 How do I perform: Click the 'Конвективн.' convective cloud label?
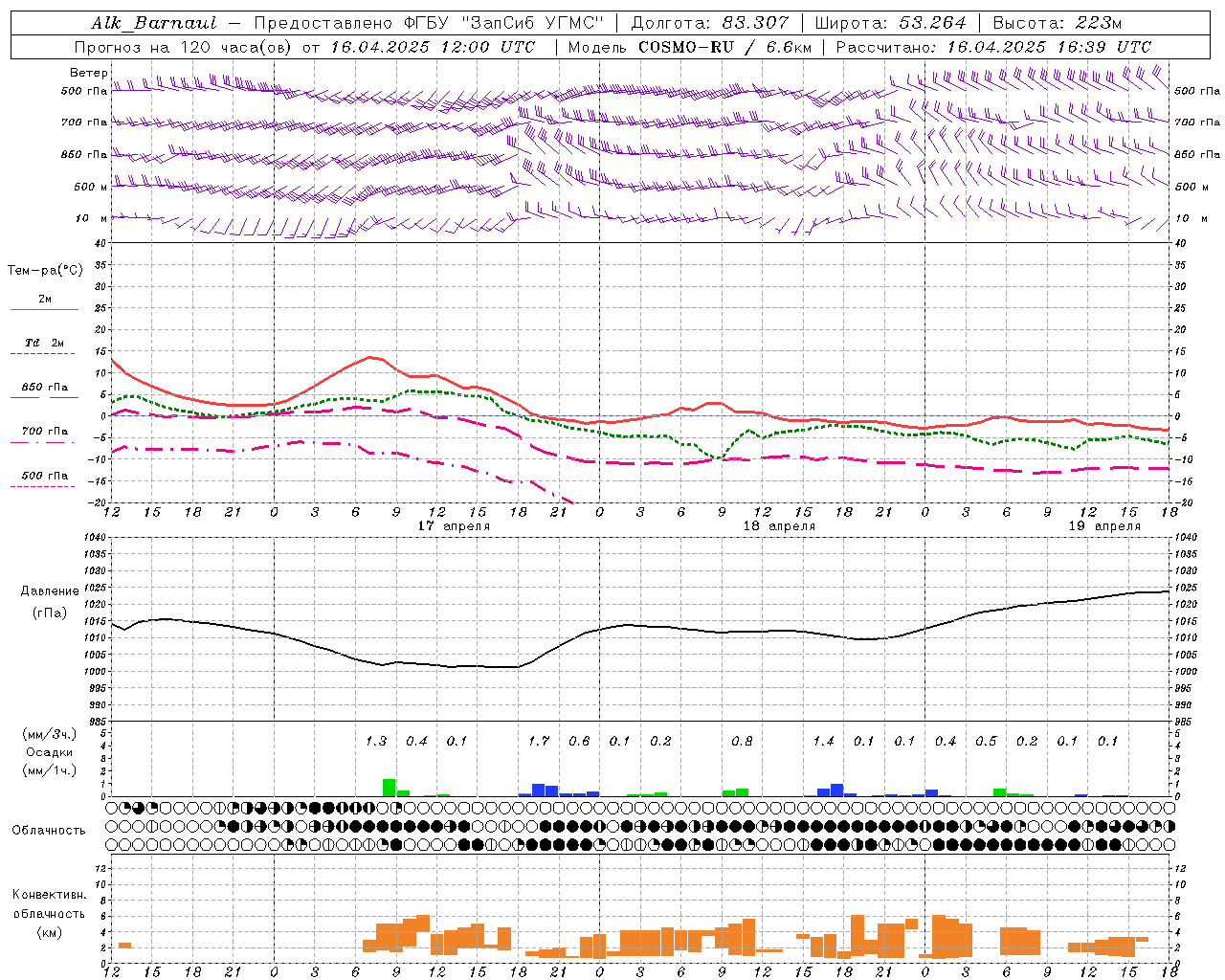tap(49, 895)
